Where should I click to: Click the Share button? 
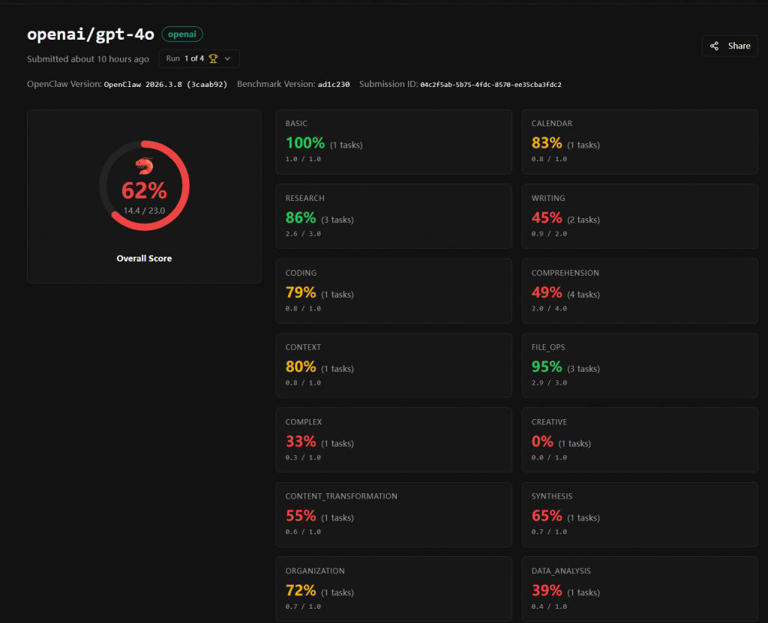pyautogui.click(x=730, y=46)
